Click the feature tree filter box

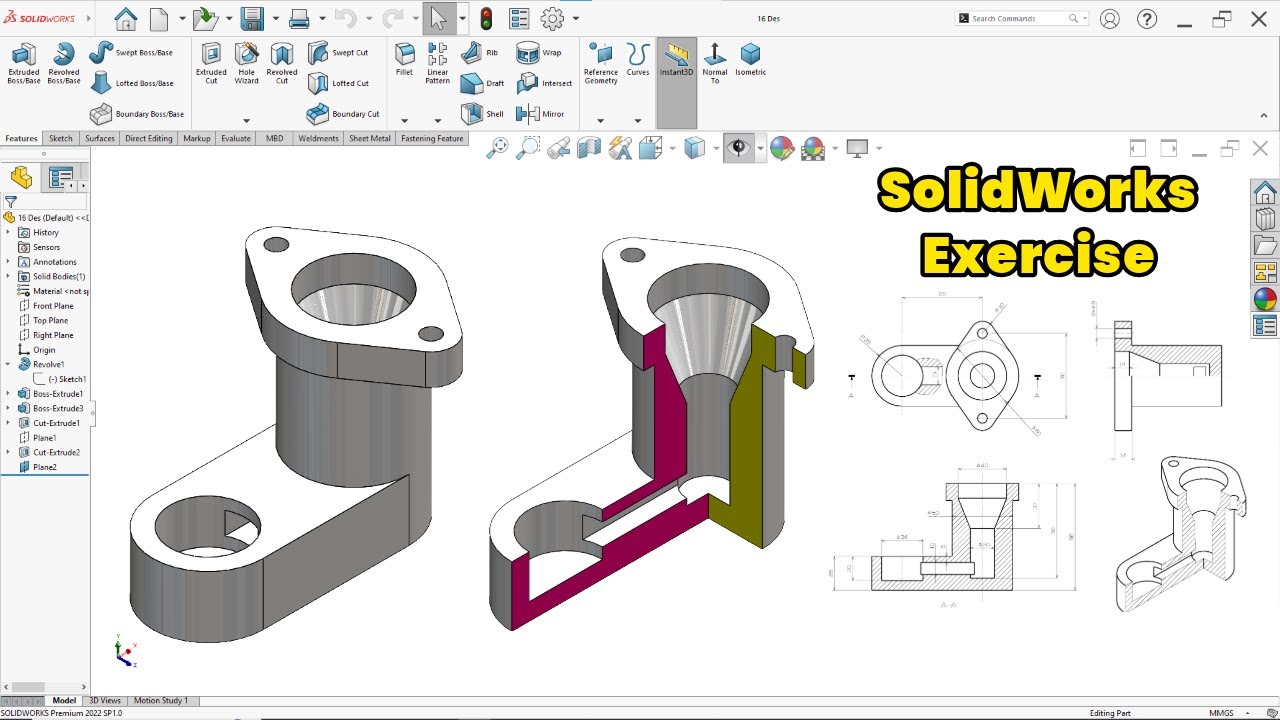tap(46, 202)
